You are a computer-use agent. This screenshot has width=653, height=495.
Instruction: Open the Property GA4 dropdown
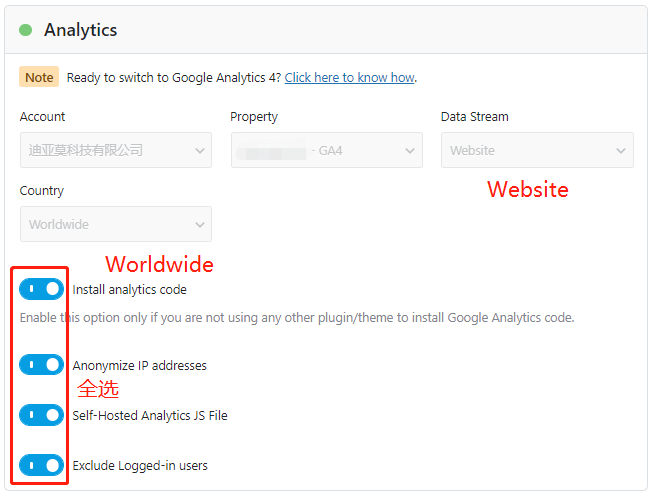coord(327,150)
